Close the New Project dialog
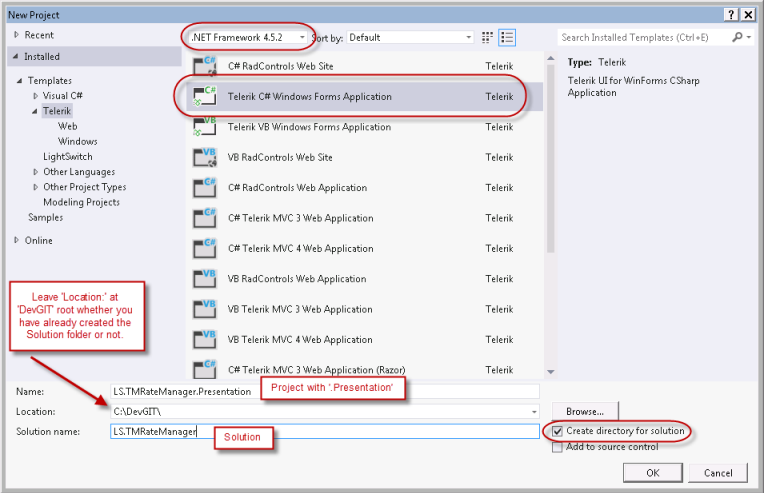 748,15
